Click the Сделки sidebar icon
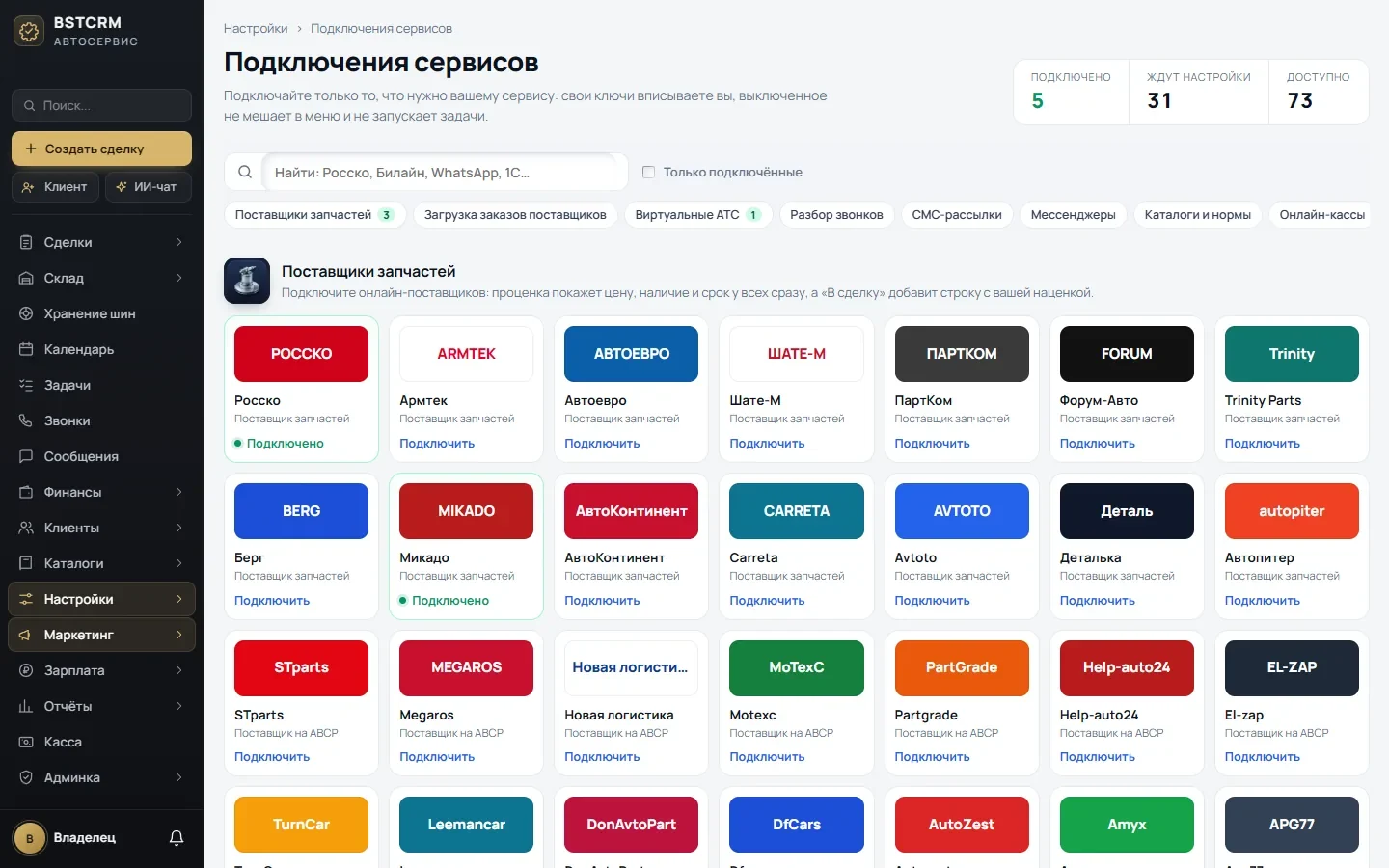Viewport: 1389px width, 868px height. pos(26,242)
